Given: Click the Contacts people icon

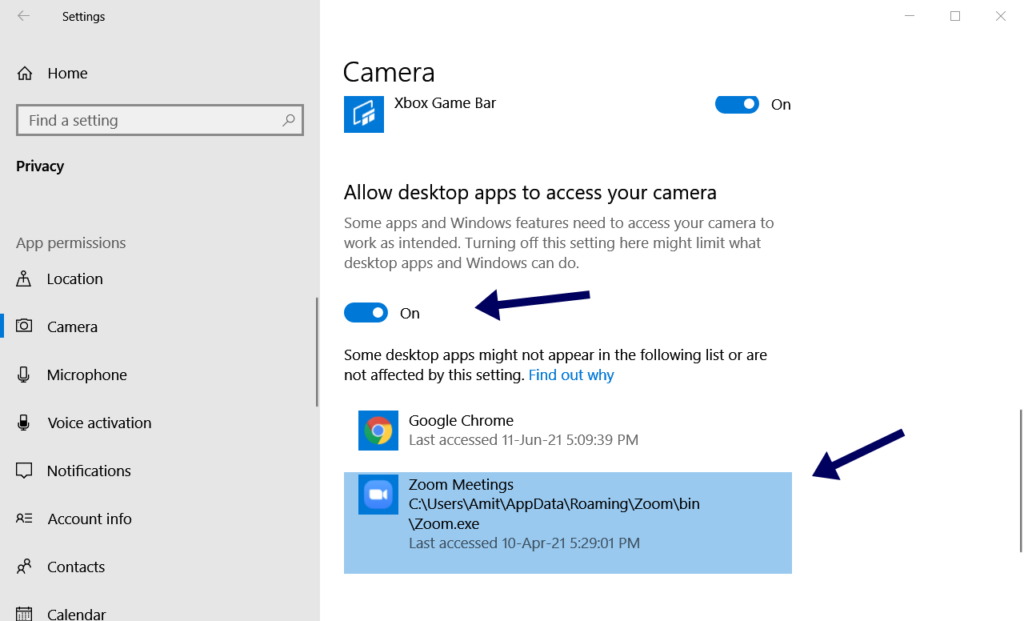Looking at the screenshot, I should tap(23, 566).
